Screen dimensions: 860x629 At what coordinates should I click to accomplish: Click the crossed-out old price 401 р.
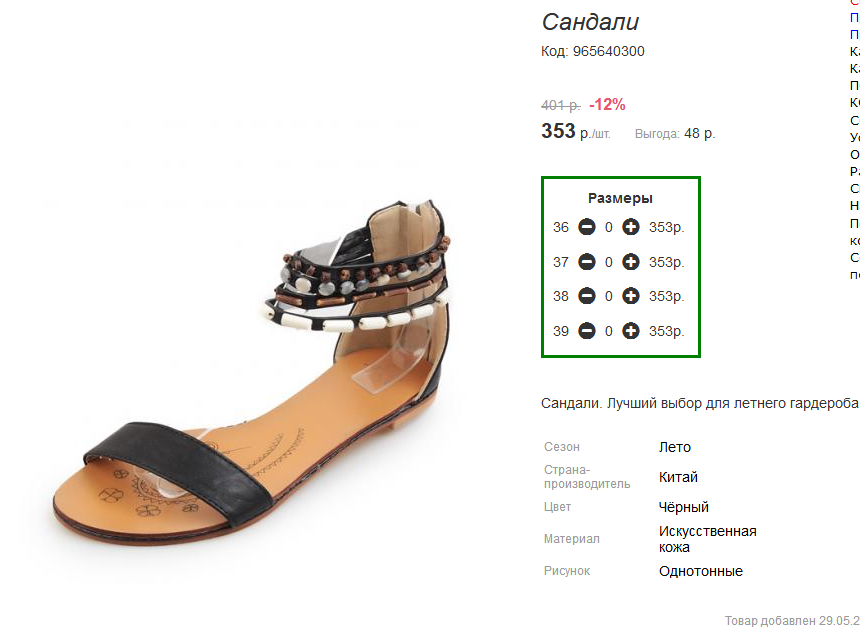coord(561,105)
